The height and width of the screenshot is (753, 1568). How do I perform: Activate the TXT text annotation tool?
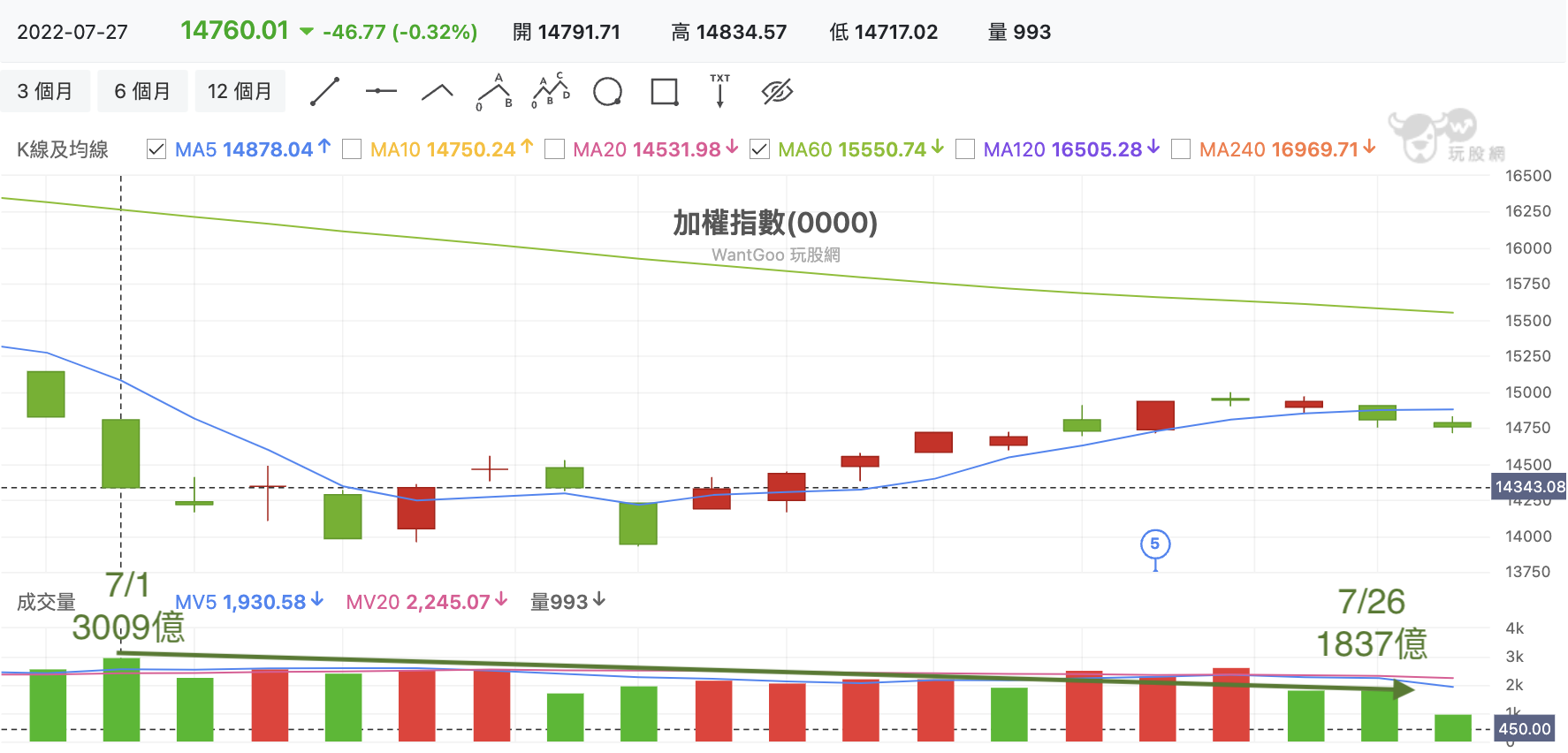click(720, 91)
